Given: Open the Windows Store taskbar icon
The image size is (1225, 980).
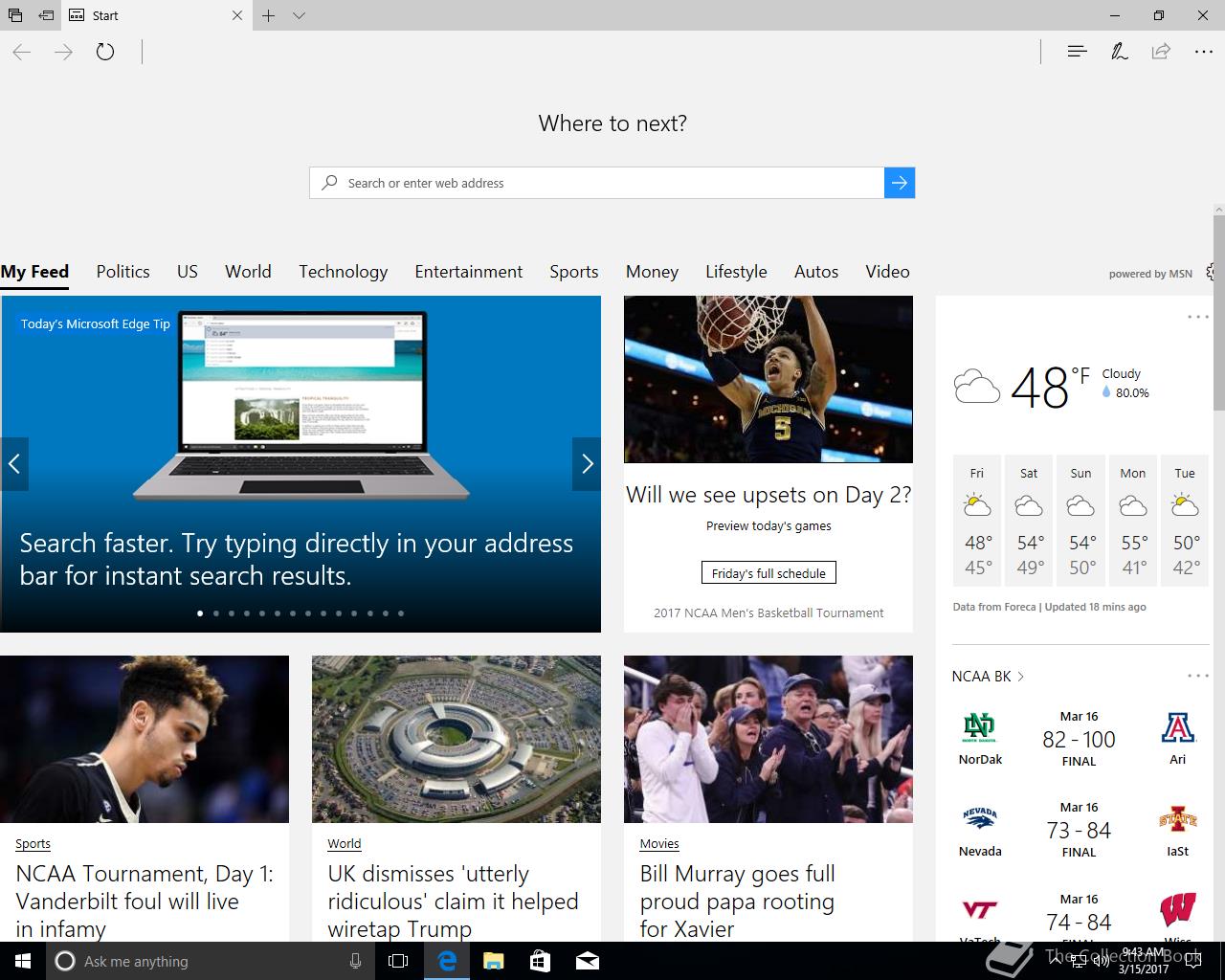Looking at the screenshot, I should 540,961.
